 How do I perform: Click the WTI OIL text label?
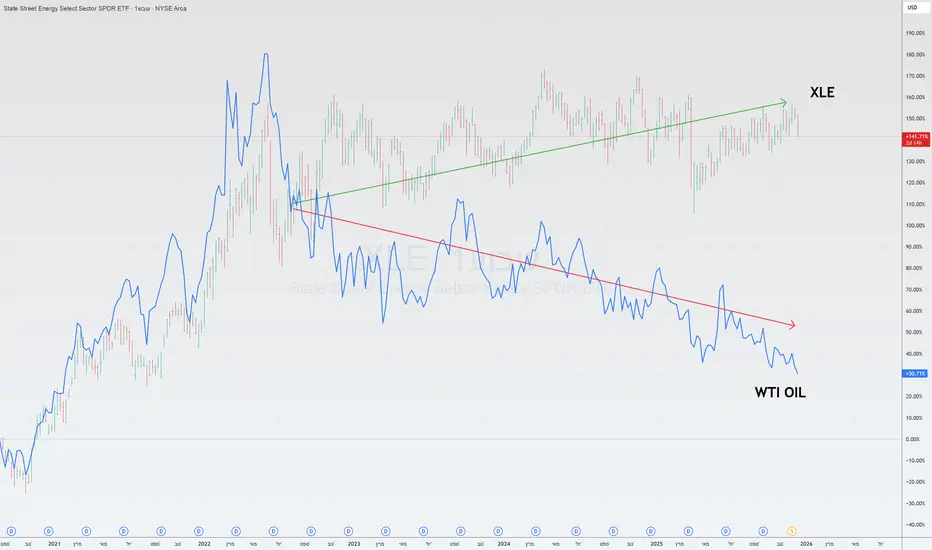(780, 392)
